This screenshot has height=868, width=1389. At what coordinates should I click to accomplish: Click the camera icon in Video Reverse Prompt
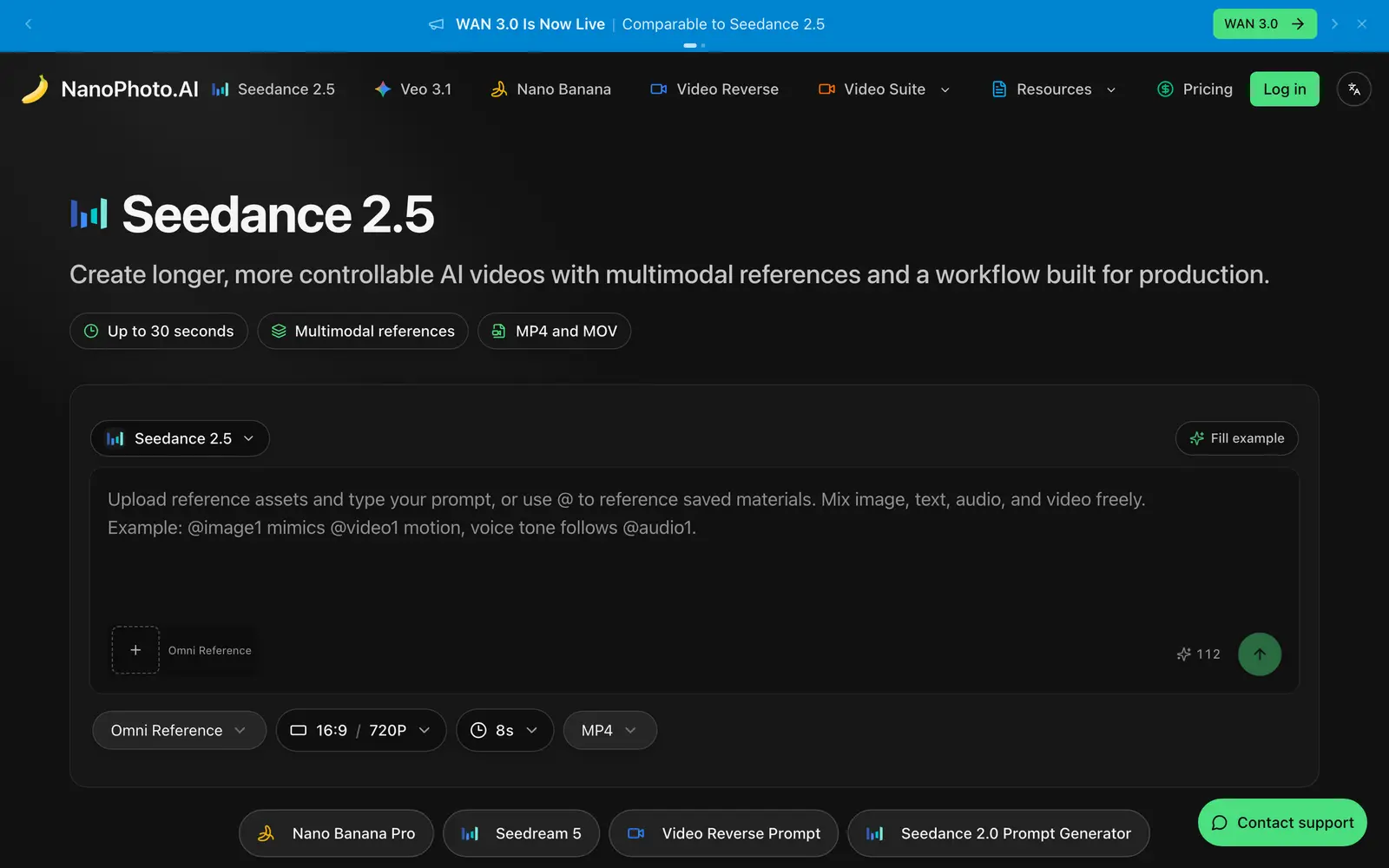(x=636, y=833)
